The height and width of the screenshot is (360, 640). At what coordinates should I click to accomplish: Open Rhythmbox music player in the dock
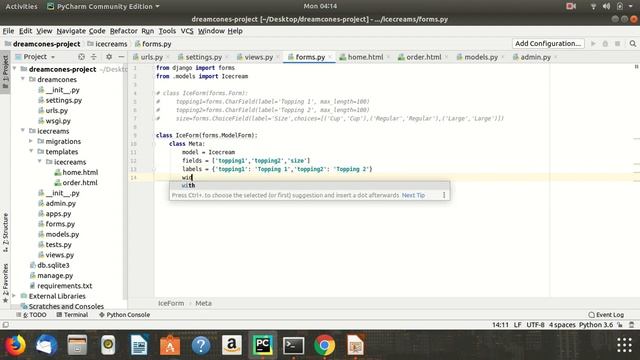108,345
